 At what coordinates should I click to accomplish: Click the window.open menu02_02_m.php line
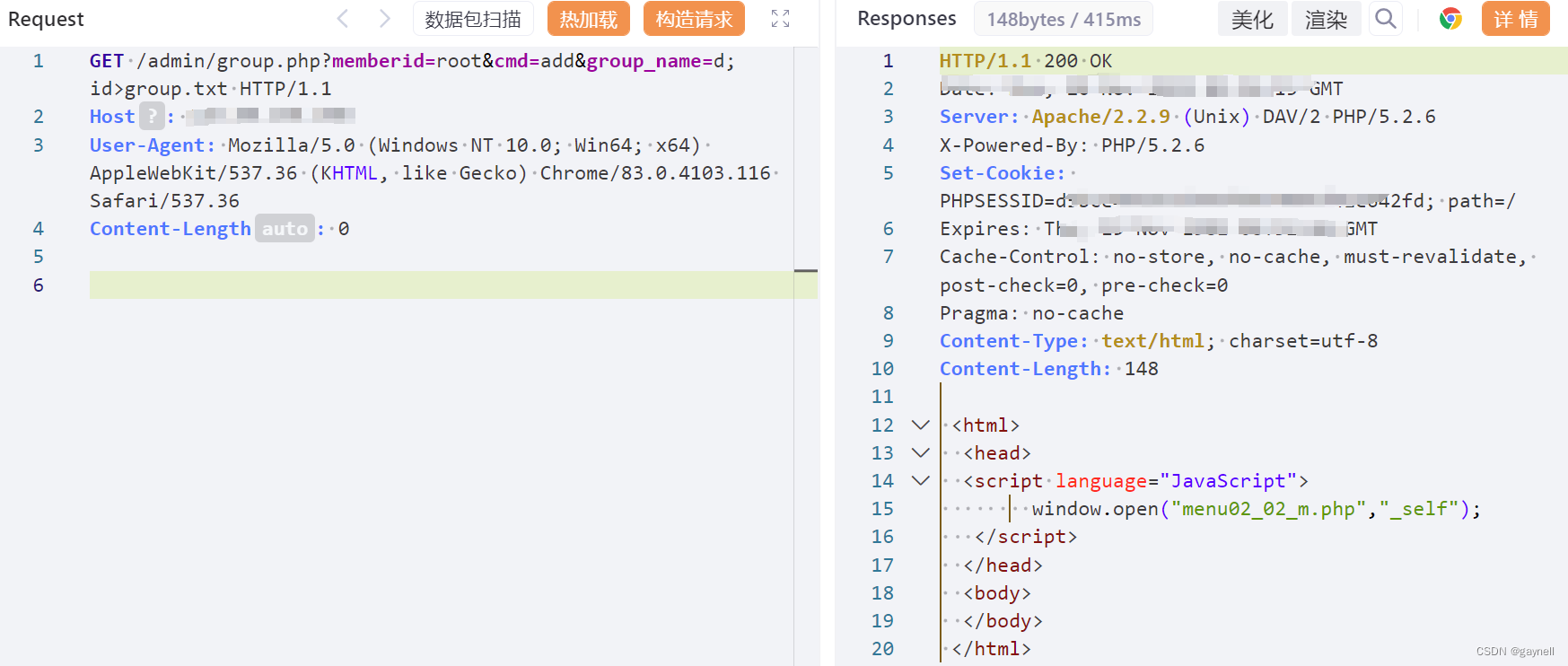coord(1256,509)
